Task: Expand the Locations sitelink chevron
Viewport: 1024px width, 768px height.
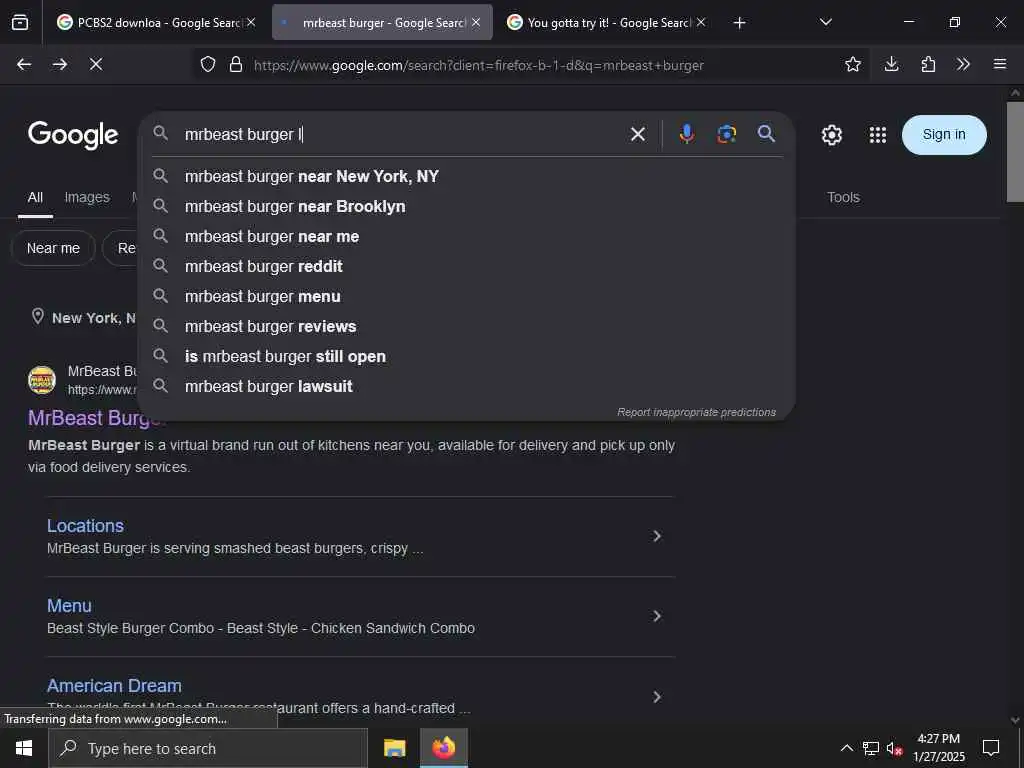Action: coord(657,536)
